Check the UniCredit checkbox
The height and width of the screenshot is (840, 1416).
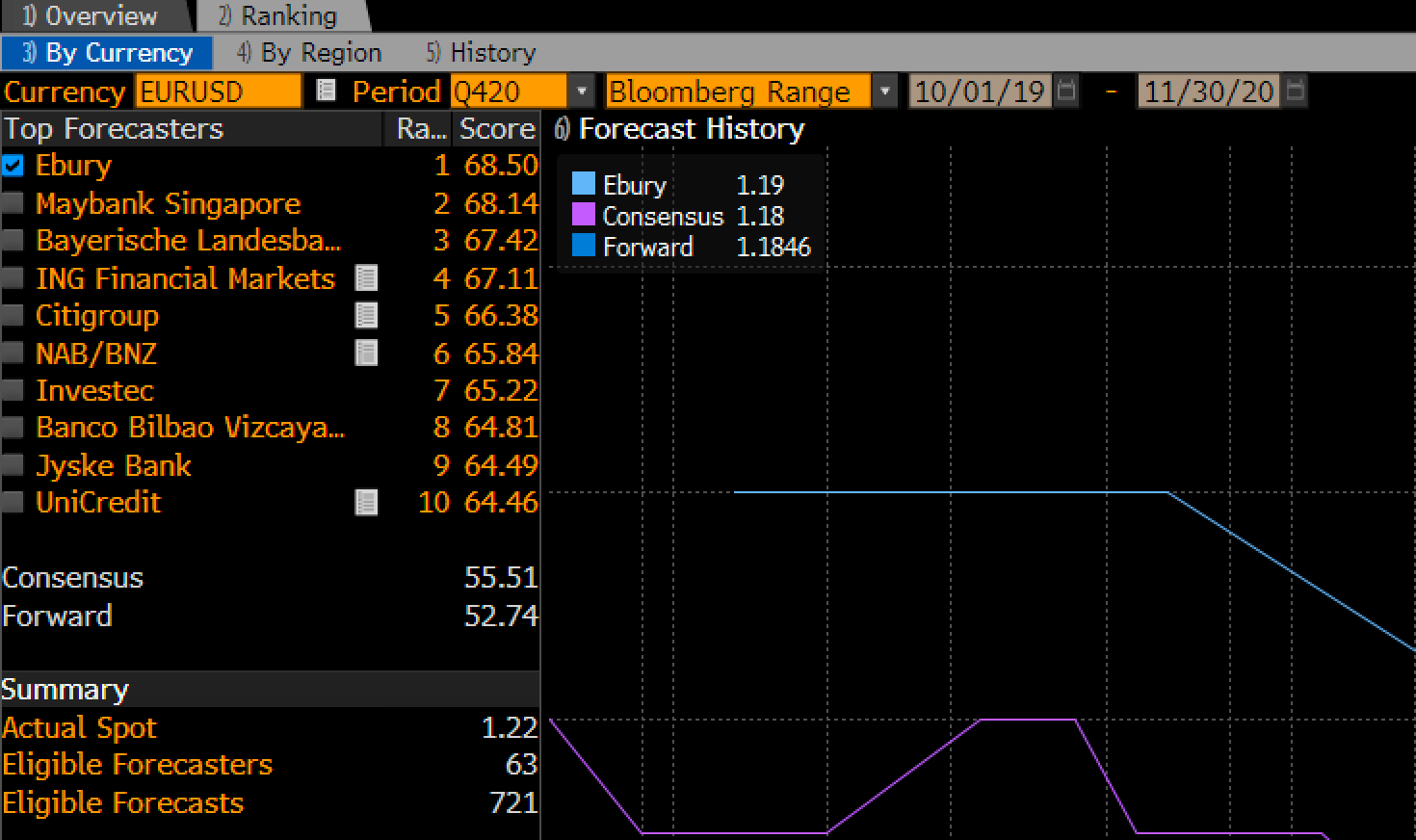[13, 502]
